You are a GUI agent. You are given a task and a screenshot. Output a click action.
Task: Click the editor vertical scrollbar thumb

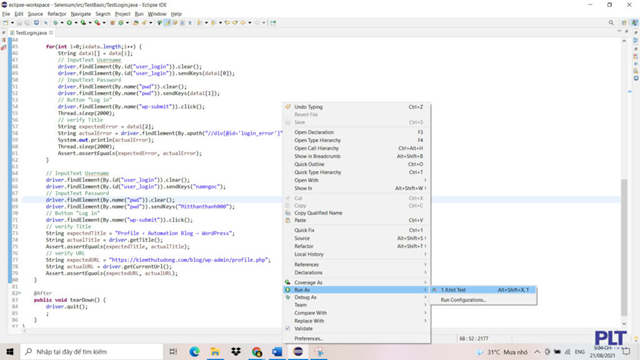(x=624, y=247)
